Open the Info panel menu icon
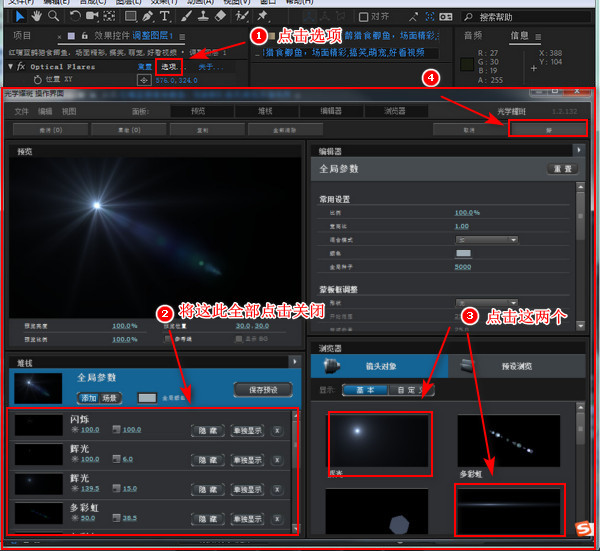 click(538, 37)
